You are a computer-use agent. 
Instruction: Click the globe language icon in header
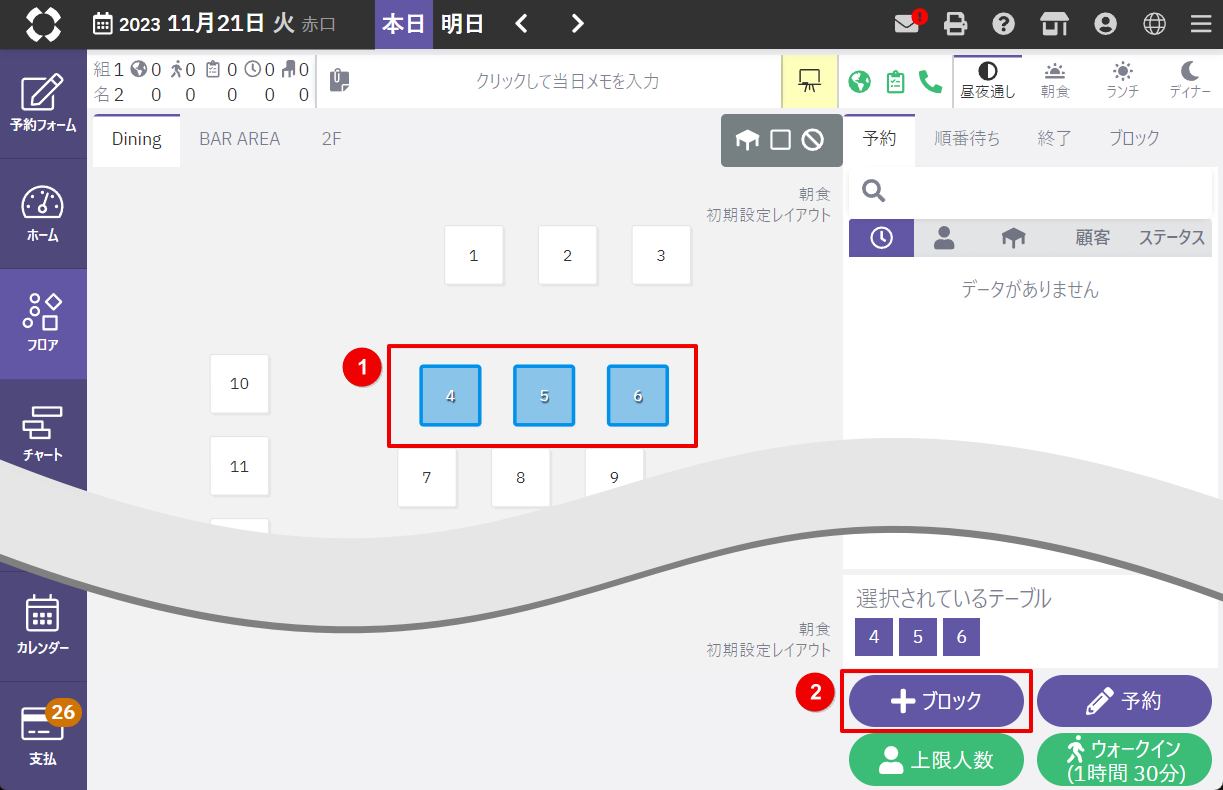tap(1155, 24)
